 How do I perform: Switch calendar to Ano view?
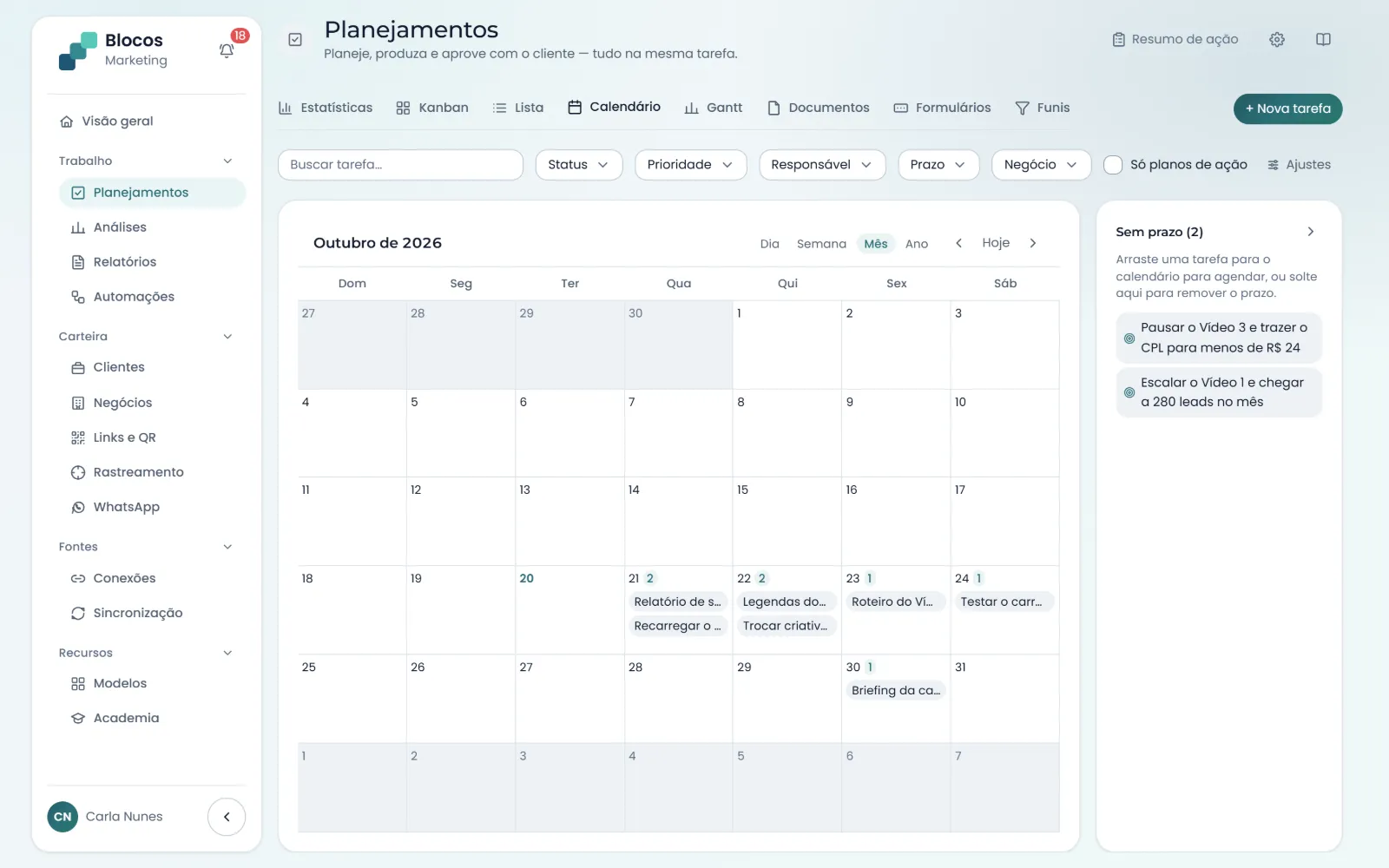pyautogui.click(x=917, y=244)
